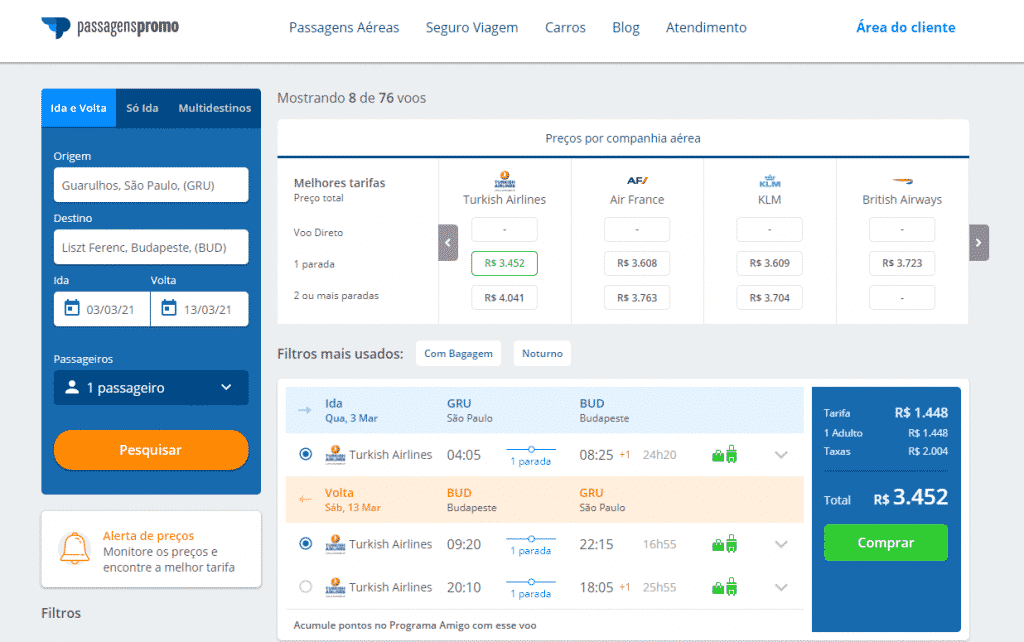Open the 1 passageiro dropdown
Image resolution: width=1024 pixels, height=642 pixels.
tap(150, 387)
